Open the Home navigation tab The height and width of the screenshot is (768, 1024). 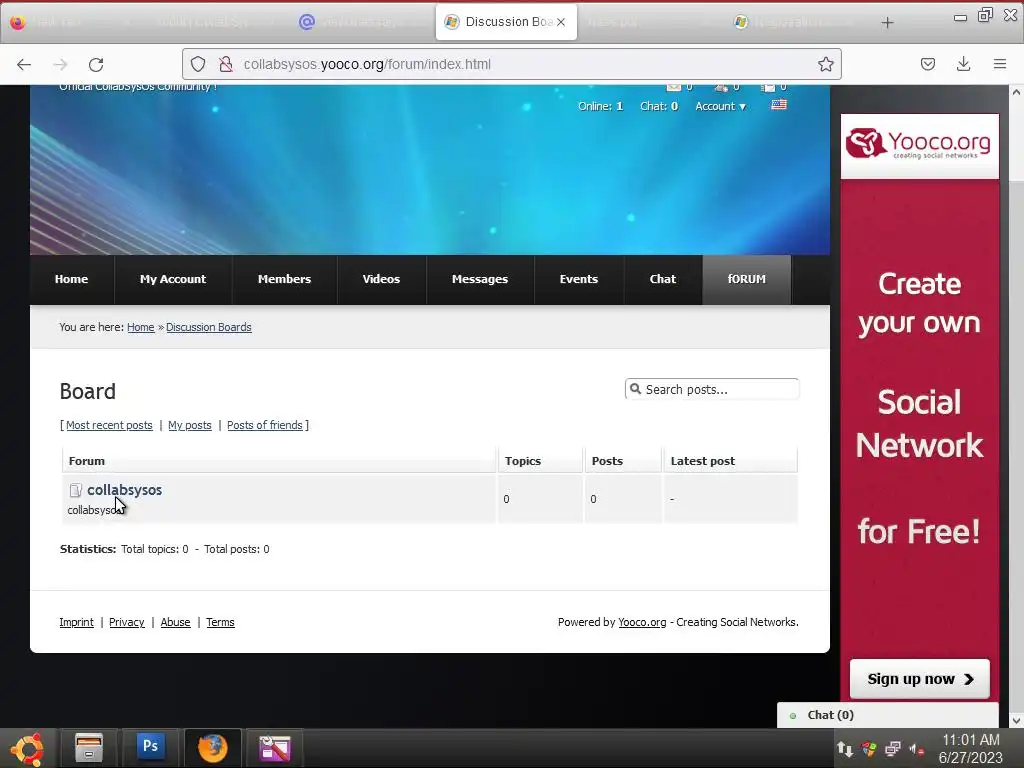click(x=71, y=279)
